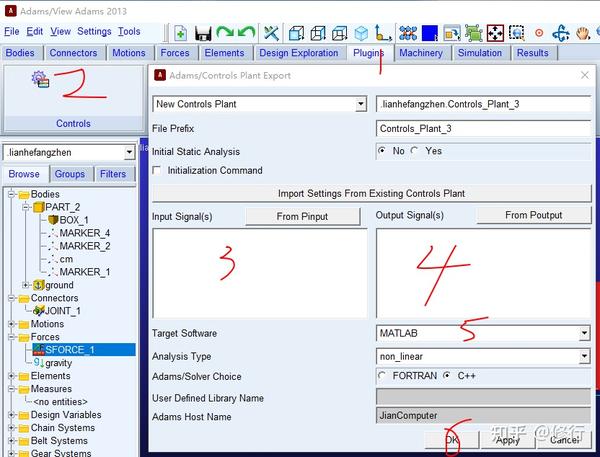Open the blue background color swatch
Viewport: 600px width, 457px height.
pos(429,33)
